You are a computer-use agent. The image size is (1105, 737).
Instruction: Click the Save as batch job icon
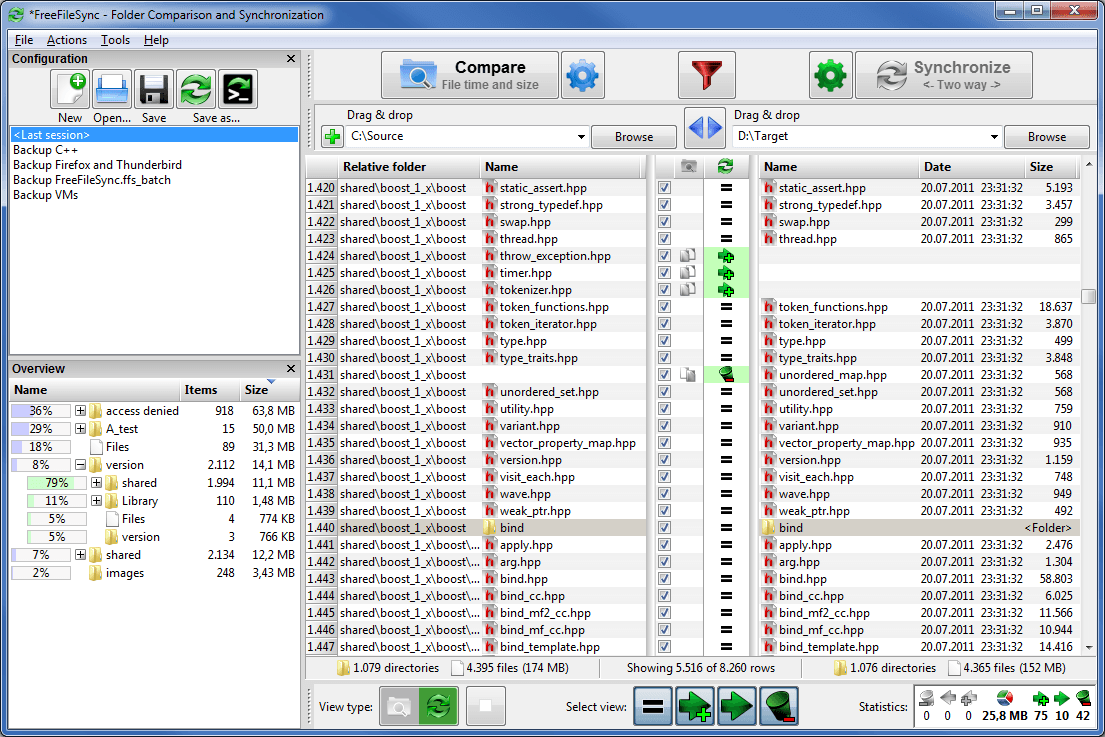(x=237, y=89)
